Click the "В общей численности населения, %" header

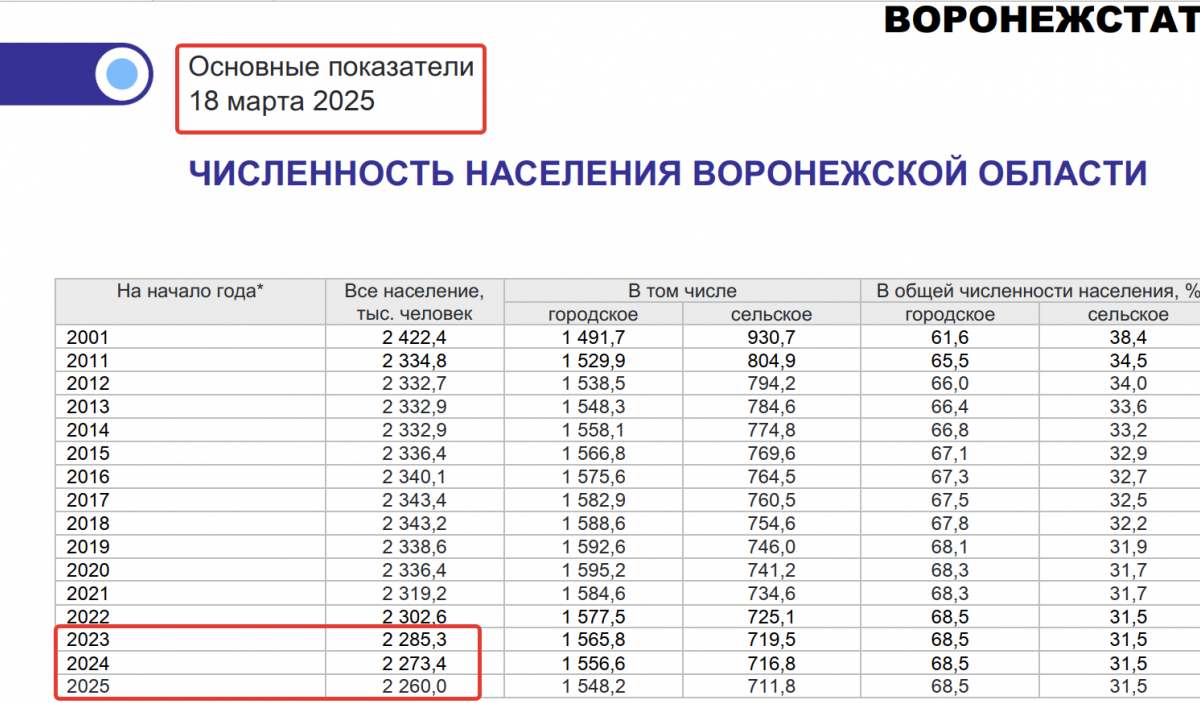(1037, 291)
